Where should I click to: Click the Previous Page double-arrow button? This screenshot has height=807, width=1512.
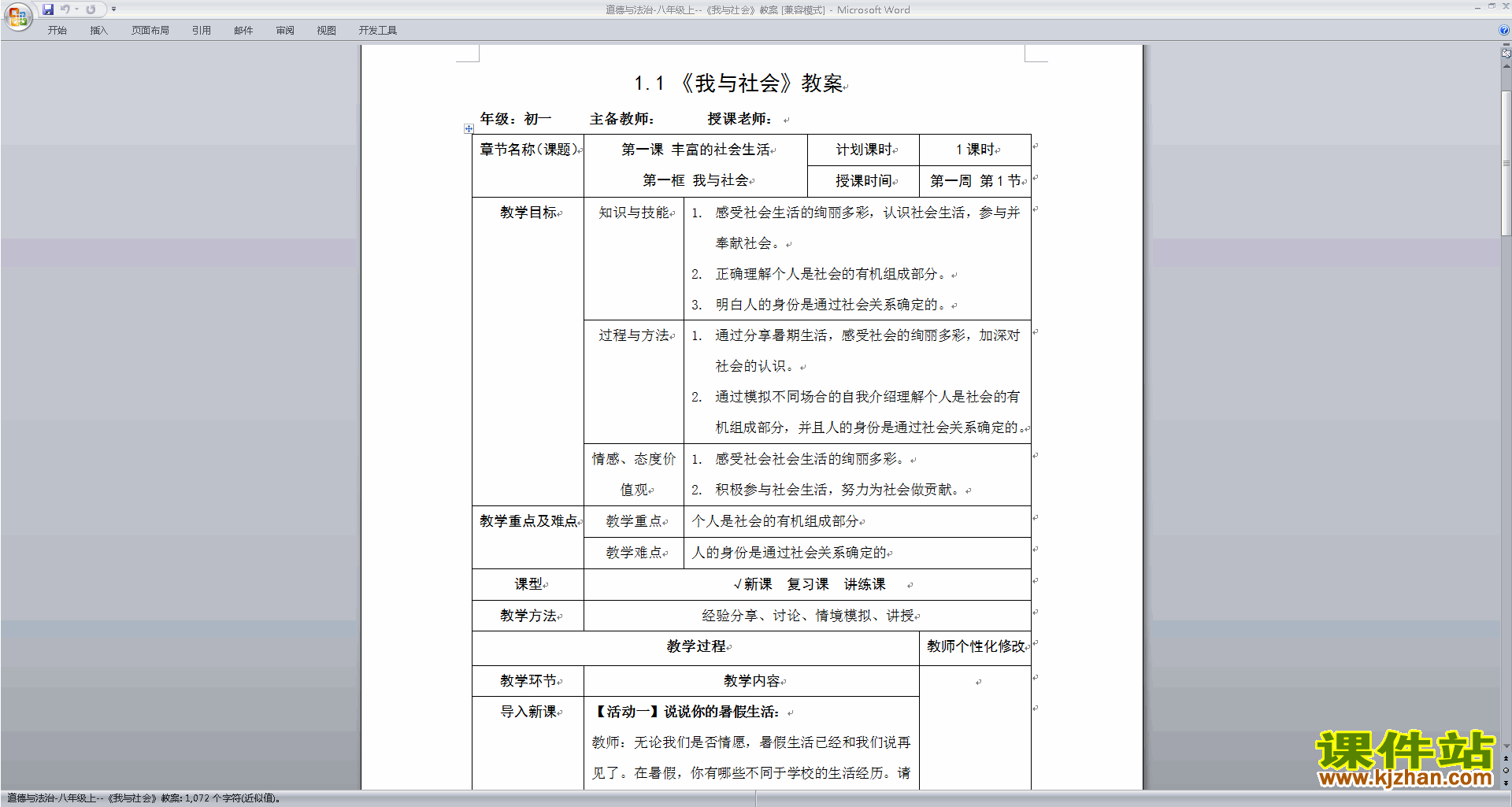coord(1506,758)
